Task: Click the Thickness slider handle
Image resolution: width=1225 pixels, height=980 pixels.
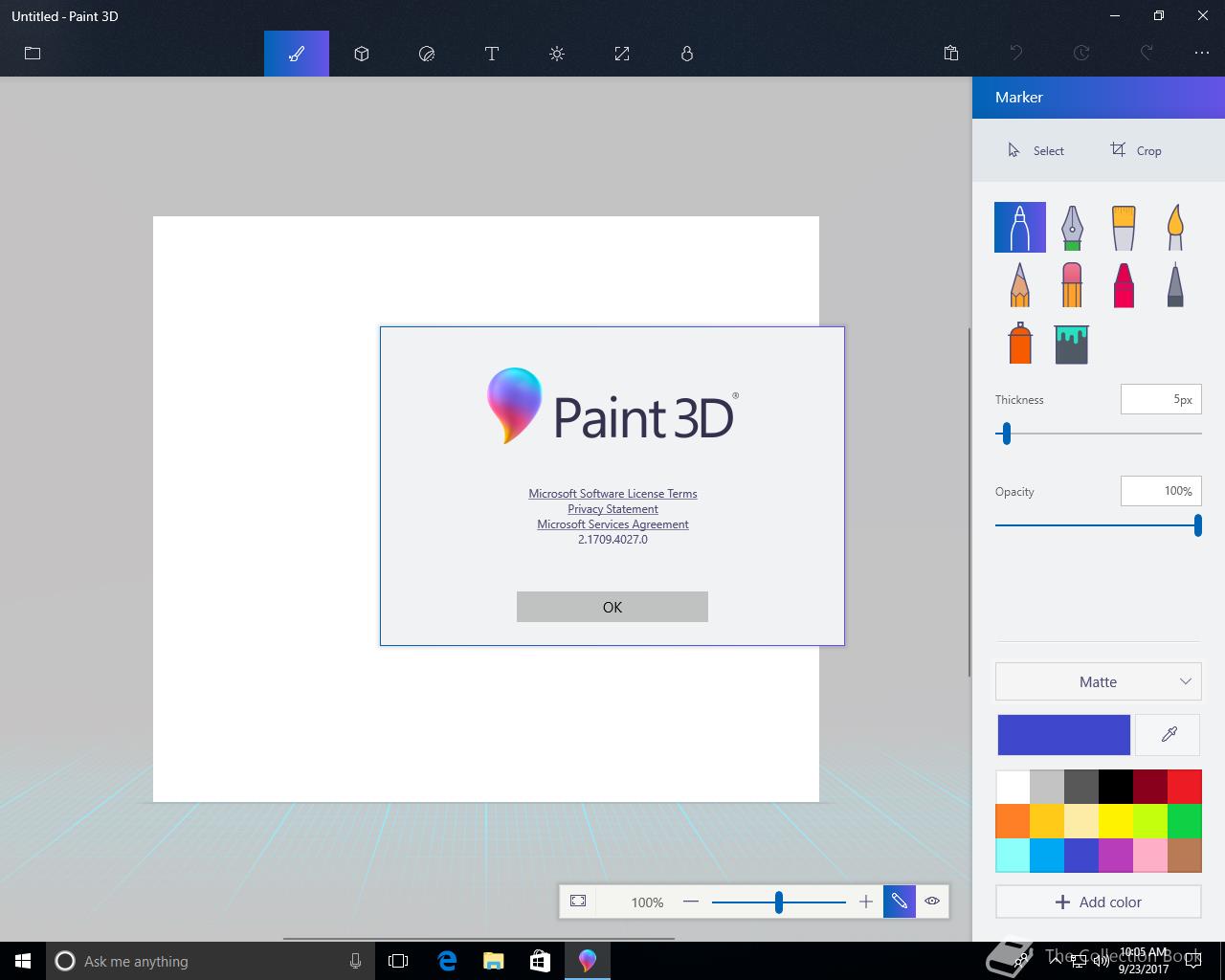Action: coord(1006,434)
